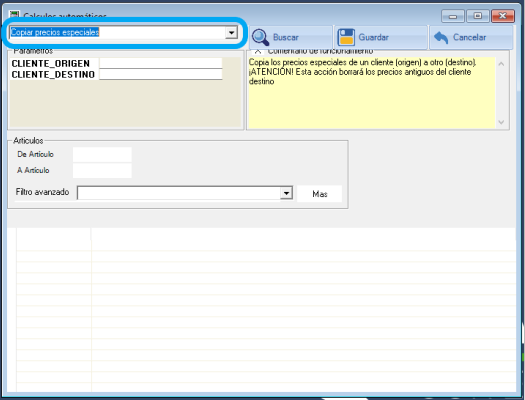The height and width of the screenshot is (400, 525).
Task: Click the De Articulo input field
Action: tap(102, 154)
